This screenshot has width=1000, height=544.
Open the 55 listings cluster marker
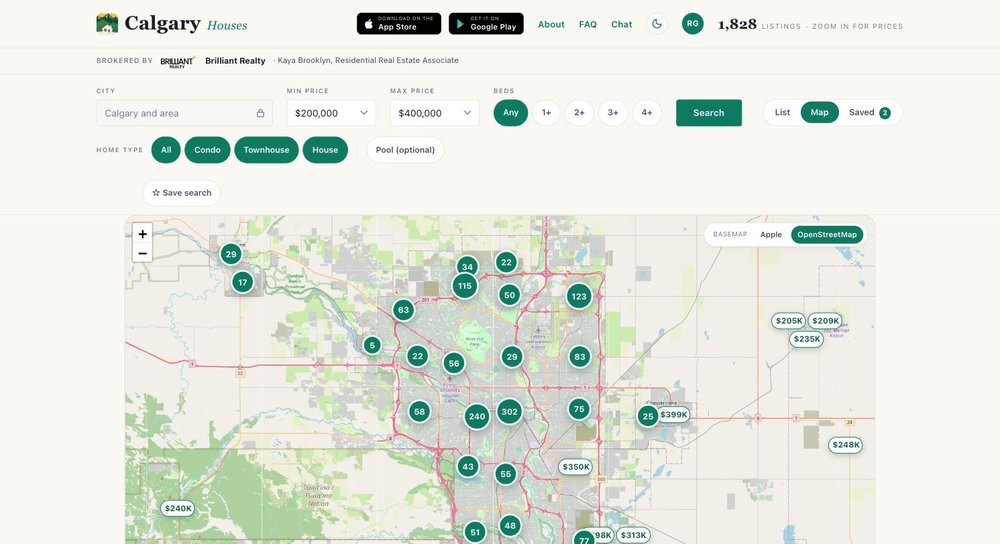click(x=506, y=474)
